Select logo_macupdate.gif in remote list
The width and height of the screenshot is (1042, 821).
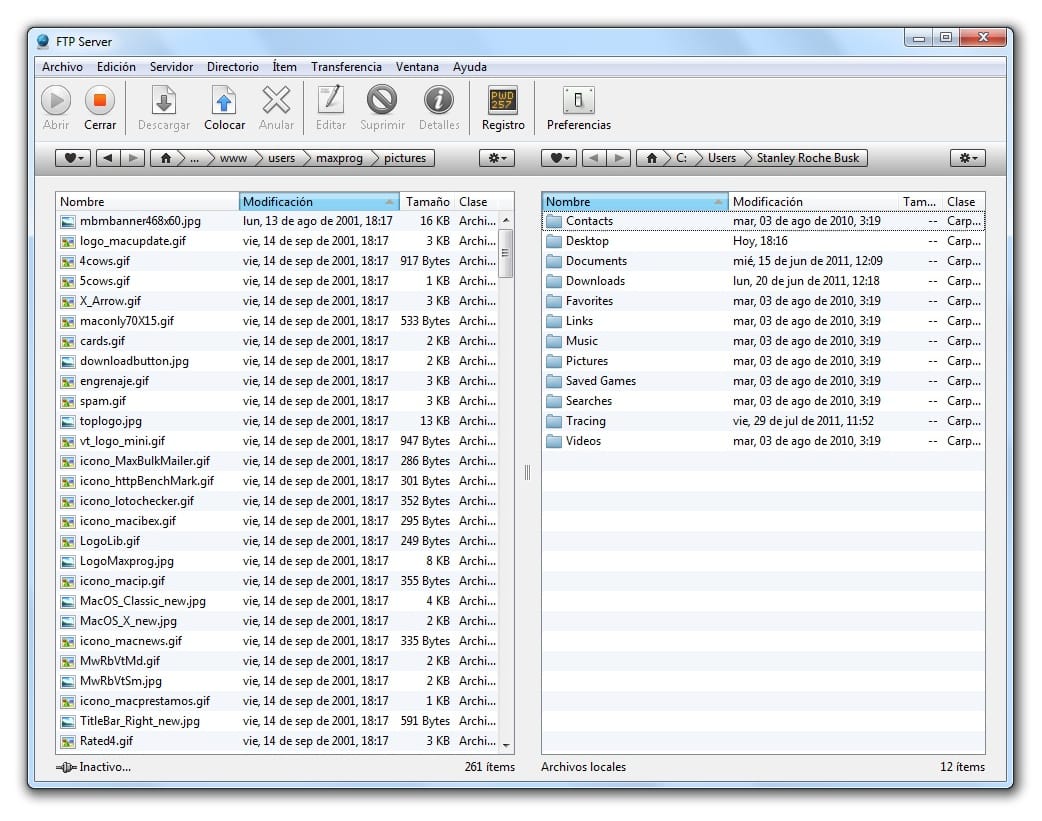pos(276,241)
